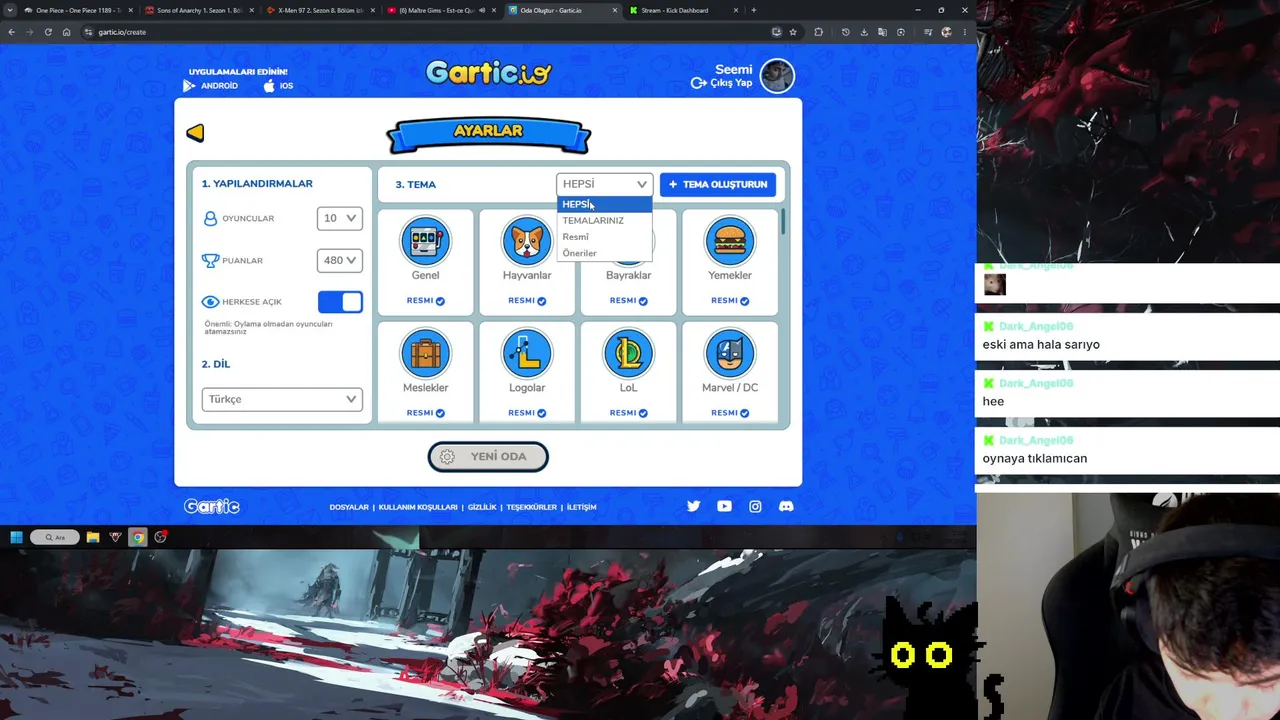Click chat message 'eski ama hala sarıyo'
The height and width of the screenshot is (720, 1280).
pyautogui.click(x=1041, y=344)
